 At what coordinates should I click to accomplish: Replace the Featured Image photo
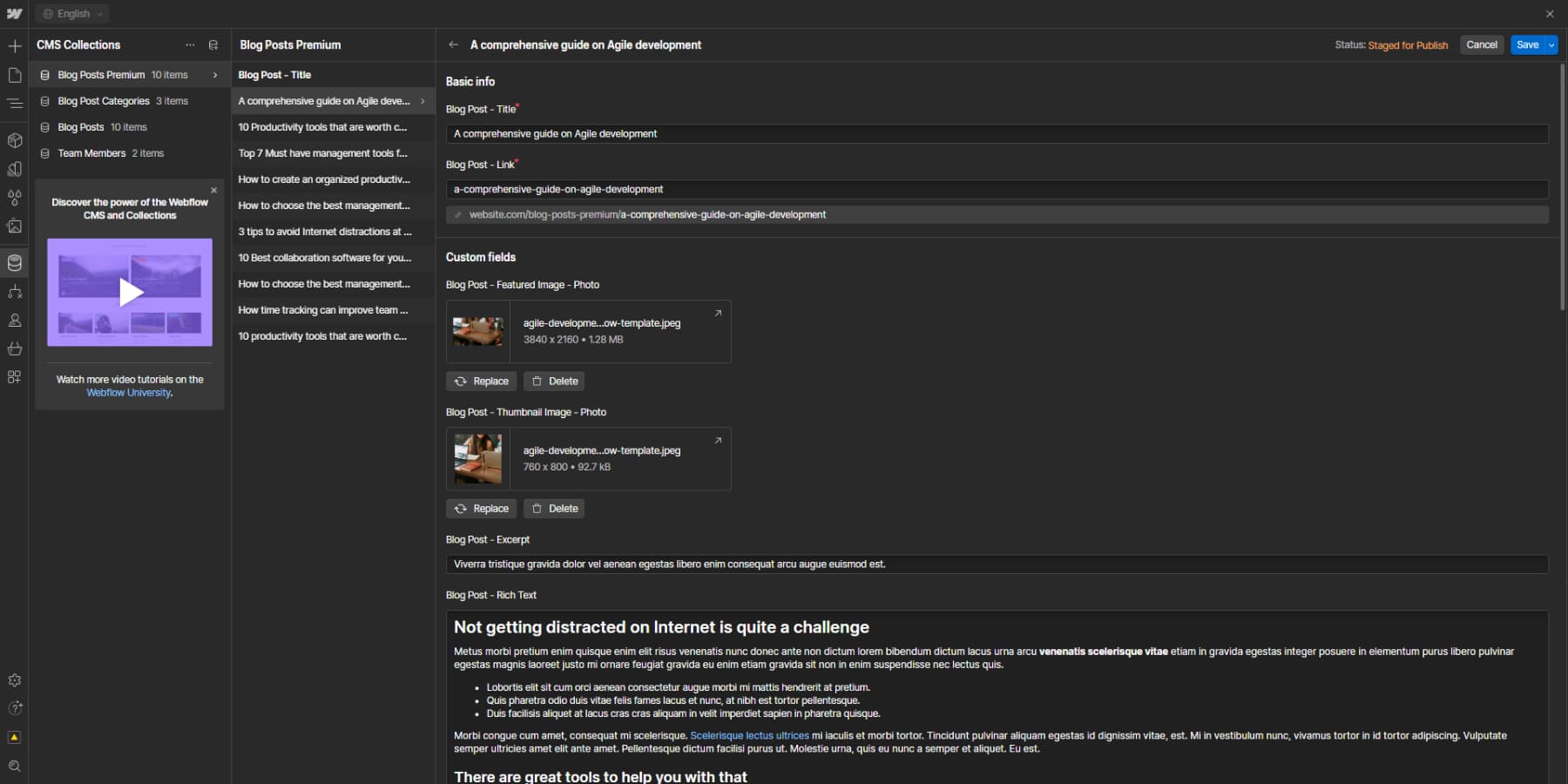tap(482, 381)
